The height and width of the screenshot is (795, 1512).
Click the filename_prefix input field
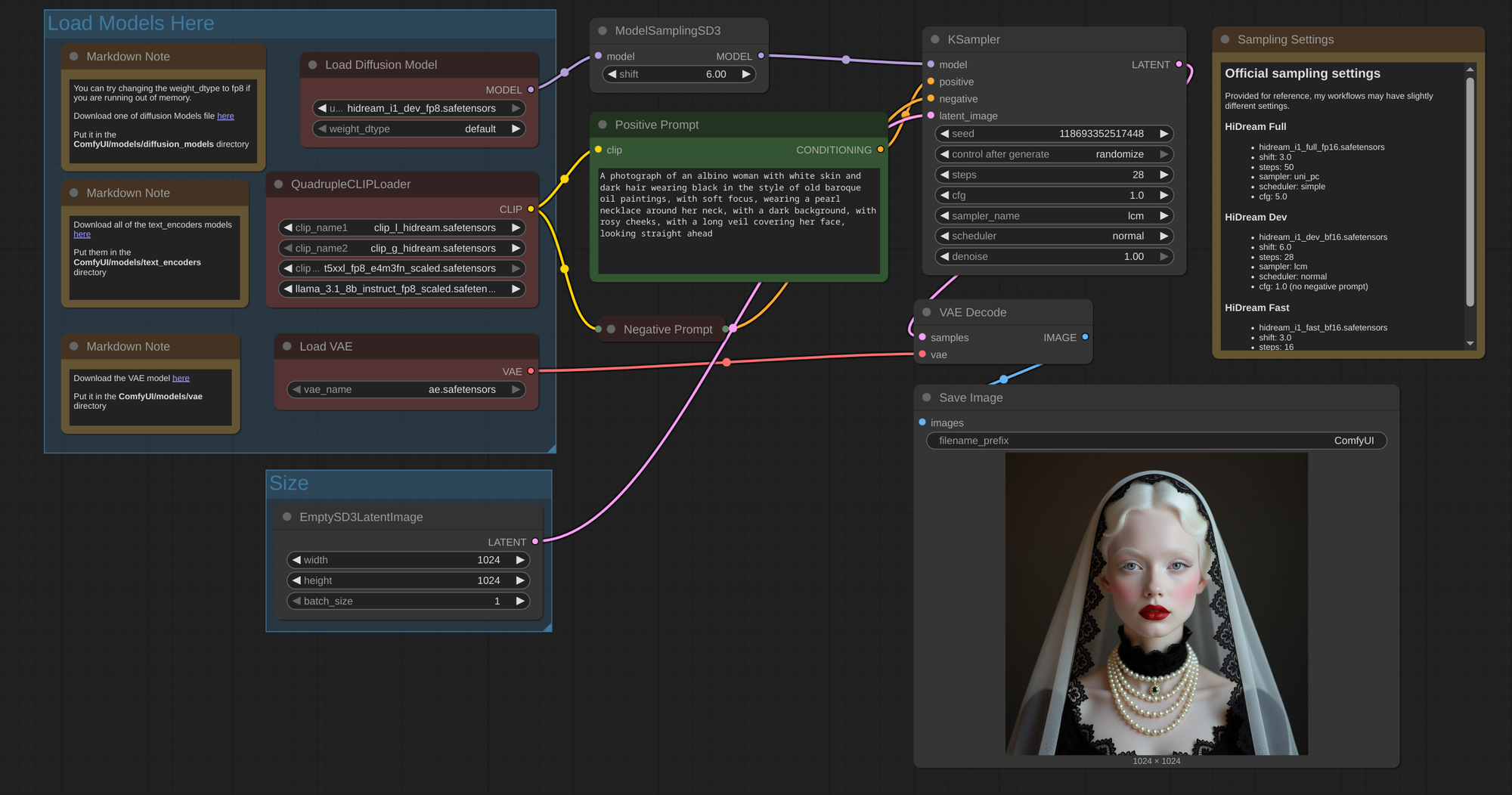pyautogui.click(x=1156, y=441)
